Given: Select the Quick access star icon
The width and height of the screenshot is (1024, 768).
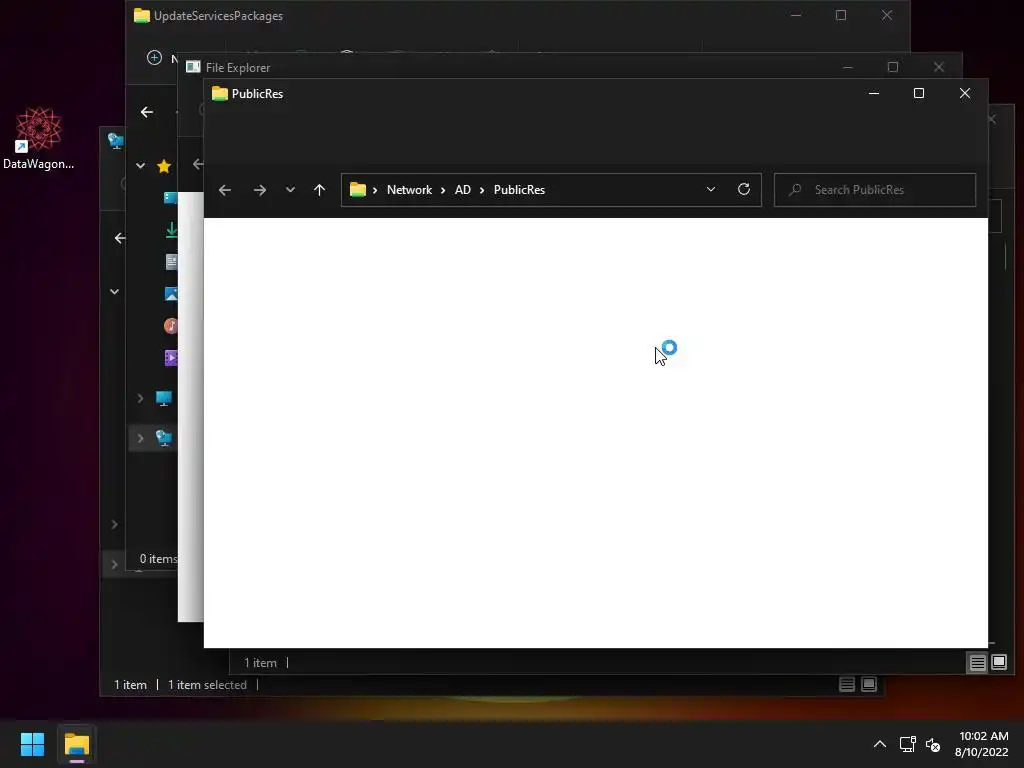Looking at the screenshot, I should (164, 166).
